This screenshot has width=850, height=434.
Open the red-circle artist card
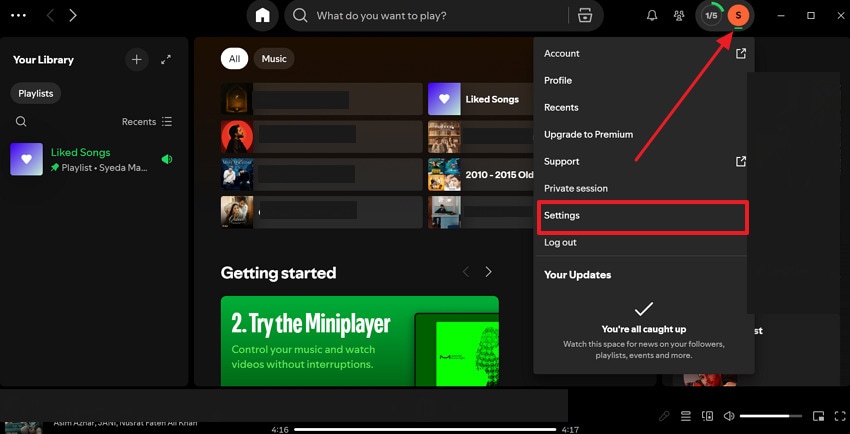[x=321, y=137]
